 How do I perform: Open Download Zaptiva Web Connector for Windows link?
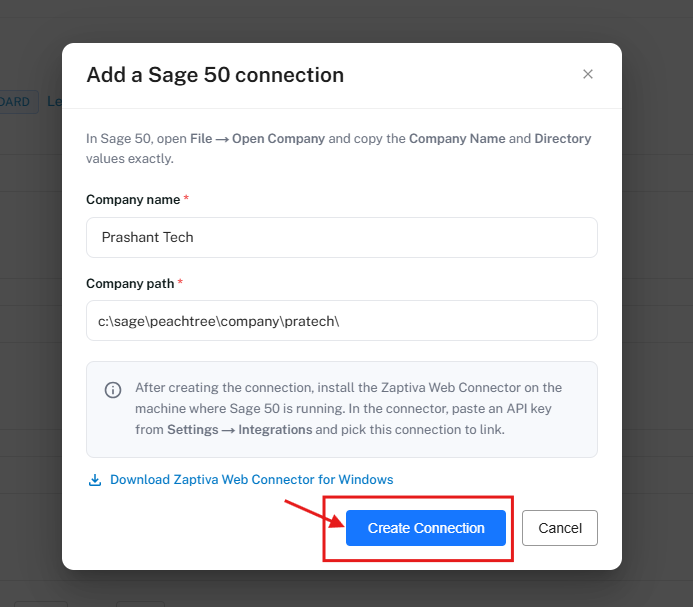(x=251, y=480)
